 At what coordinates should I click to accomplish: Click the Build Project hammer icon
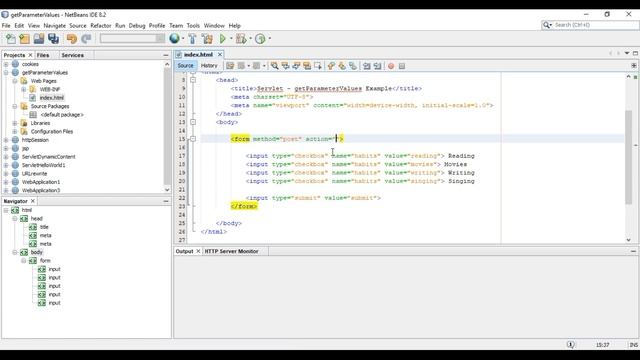click(x=192, y=39)
